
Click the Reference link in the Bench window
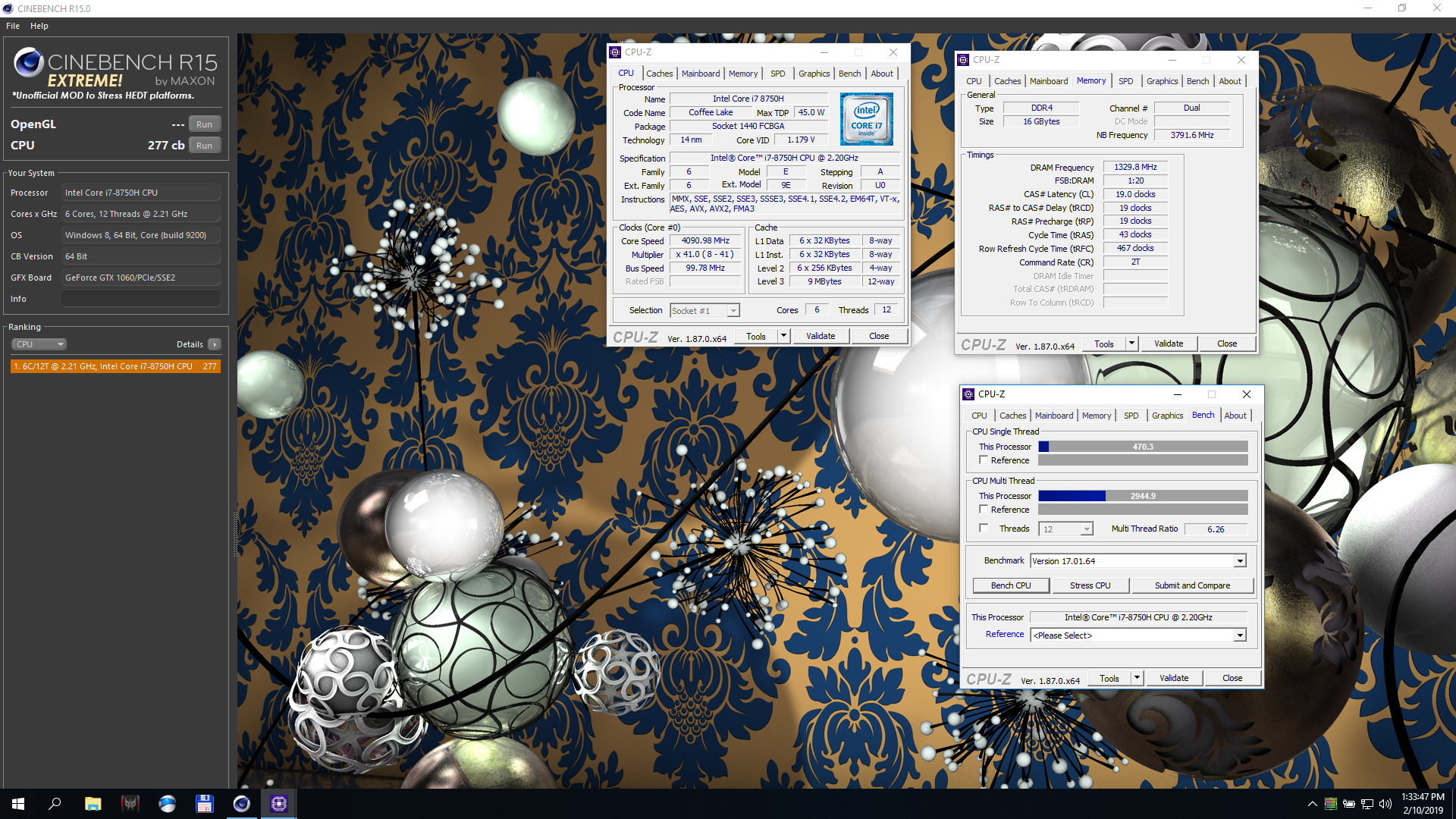tap(1005, 634)
